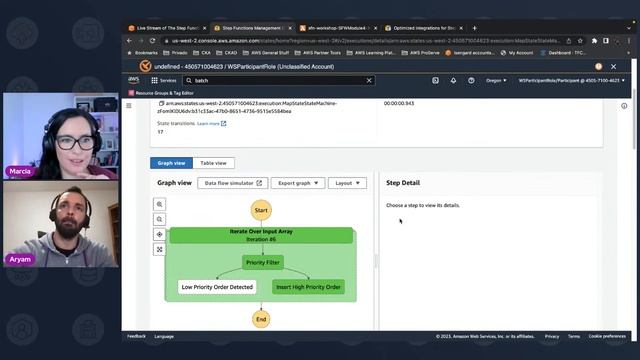Open AWS CloudShell
The width and height of the screenshot is (640, 360).
(436, 80)
